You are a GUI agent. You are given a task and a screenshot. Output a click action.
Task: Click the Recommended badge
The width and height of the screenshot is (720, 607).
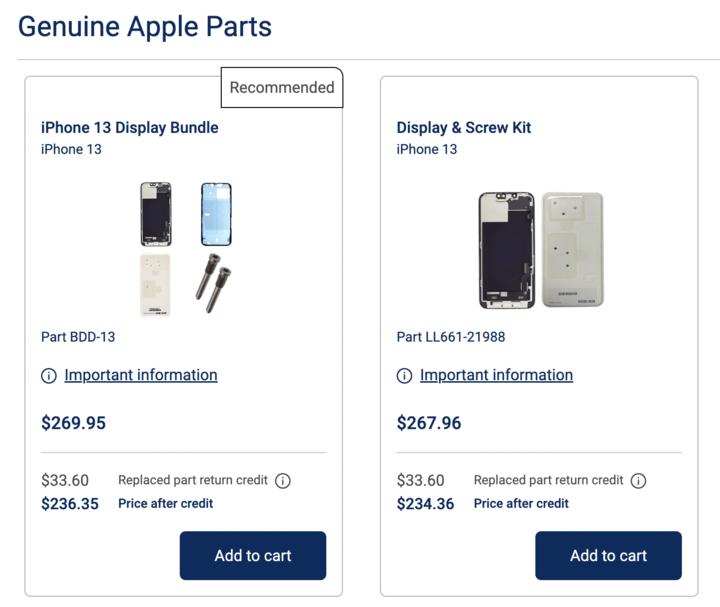pos(282,87)
